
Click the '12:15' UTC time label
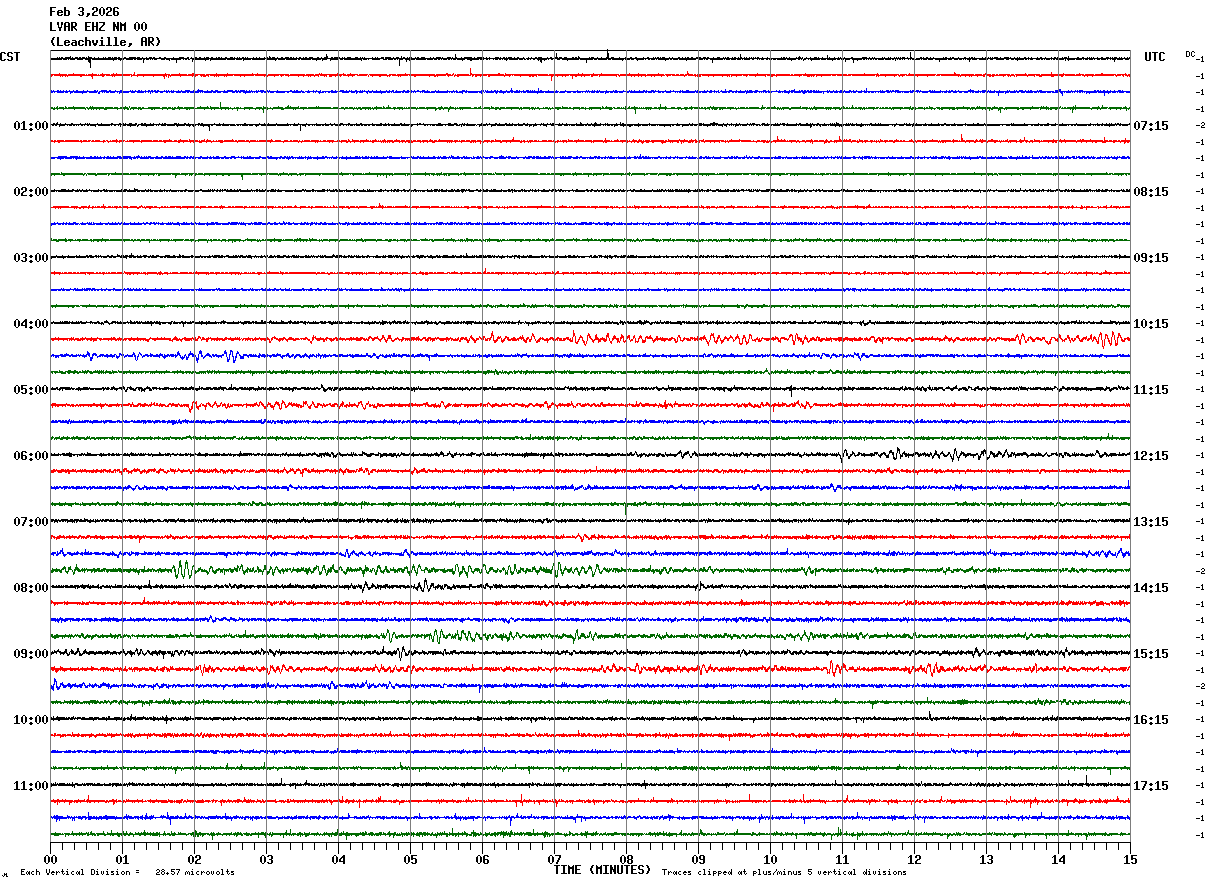pos(1151,456)
